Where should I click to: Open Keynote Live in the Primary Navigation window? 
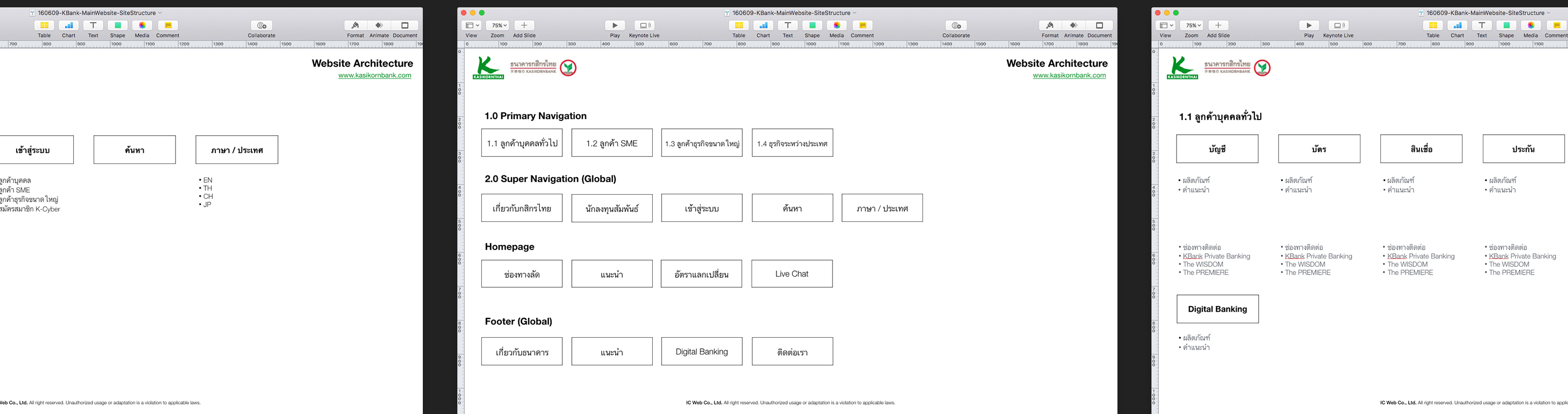point(643,26)
